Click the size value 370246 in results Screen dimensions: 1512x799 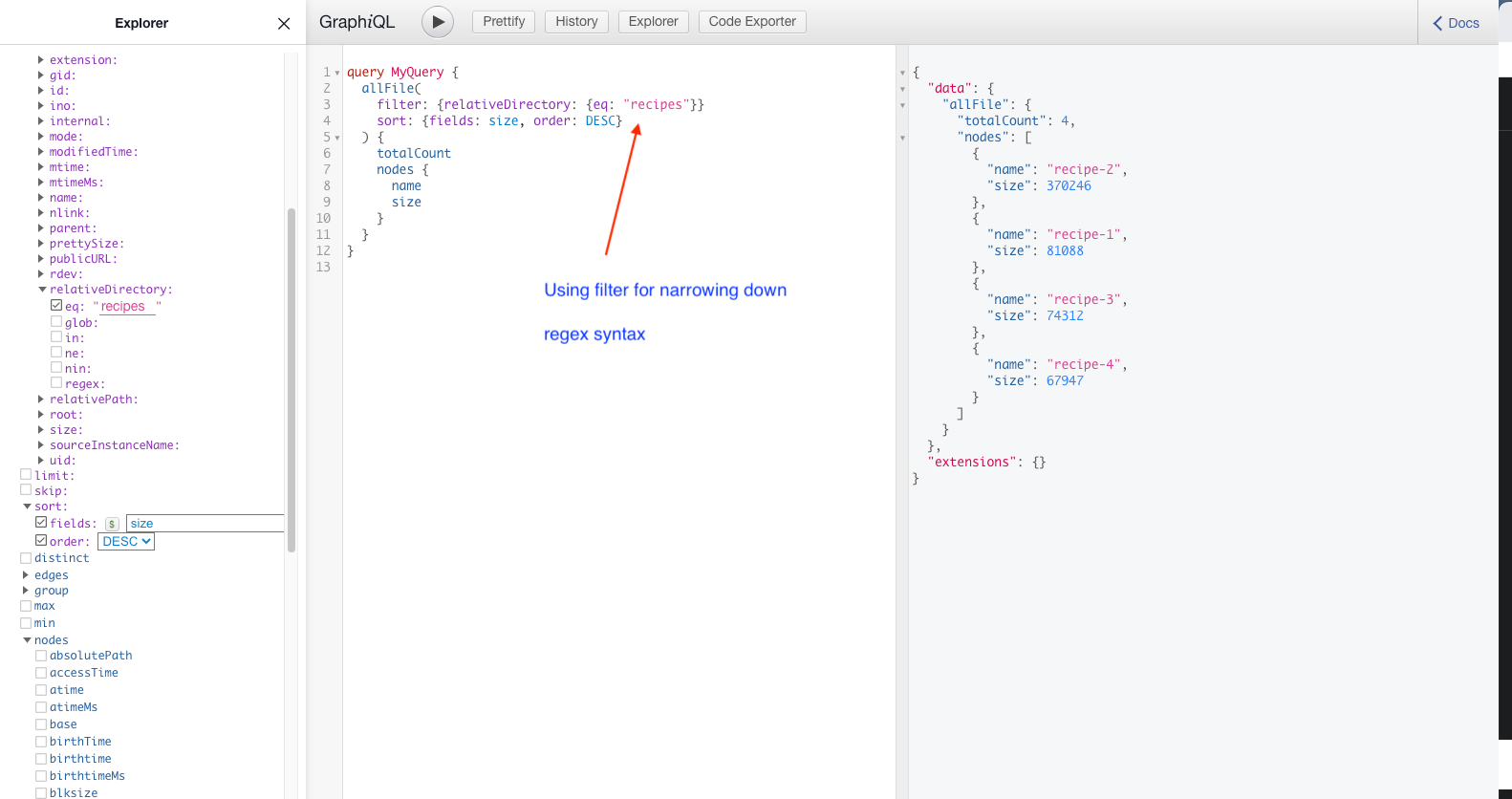tap(1069, 185)
